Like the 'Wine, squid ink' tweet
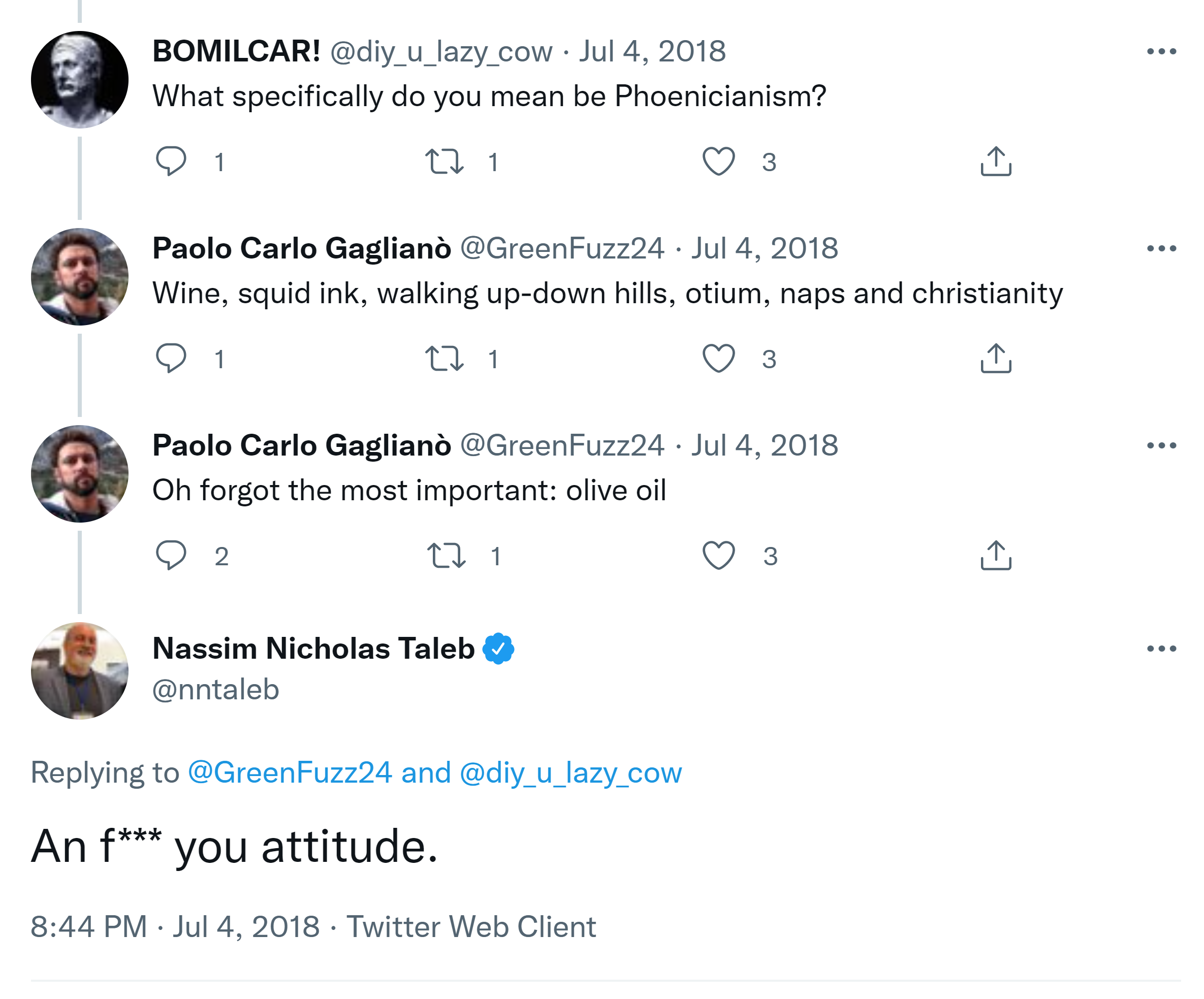 pos(718,358)
